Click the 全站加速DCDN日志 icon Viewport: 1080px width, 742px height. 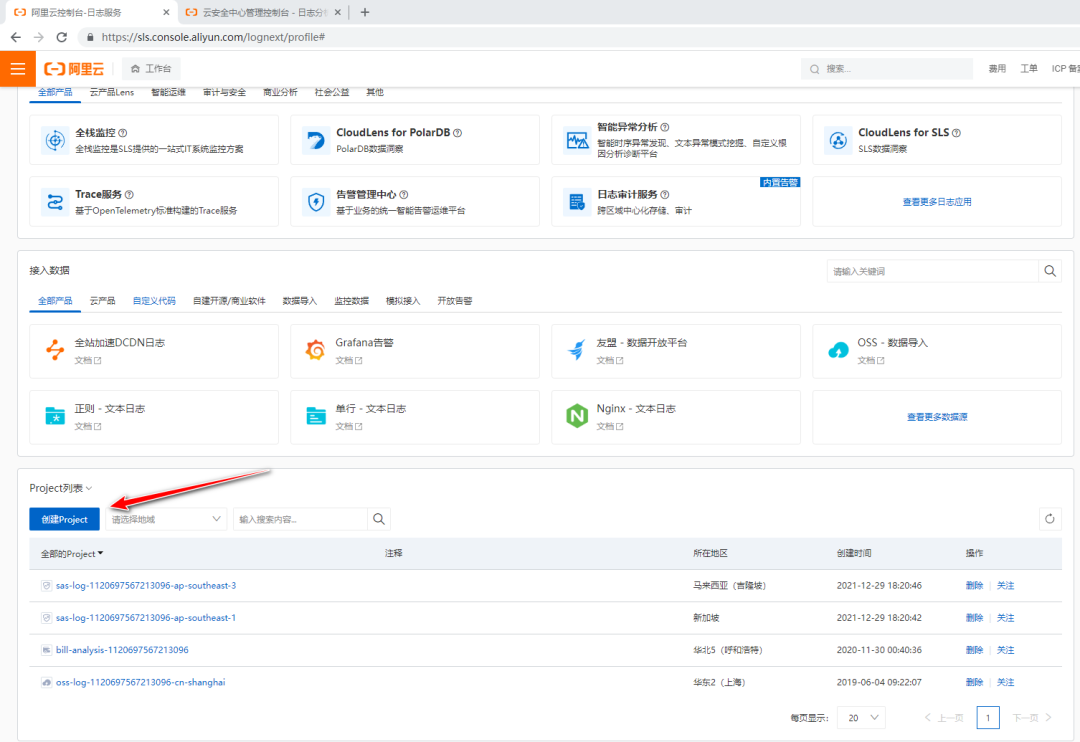pyautogui.click(x=55, y=350)
